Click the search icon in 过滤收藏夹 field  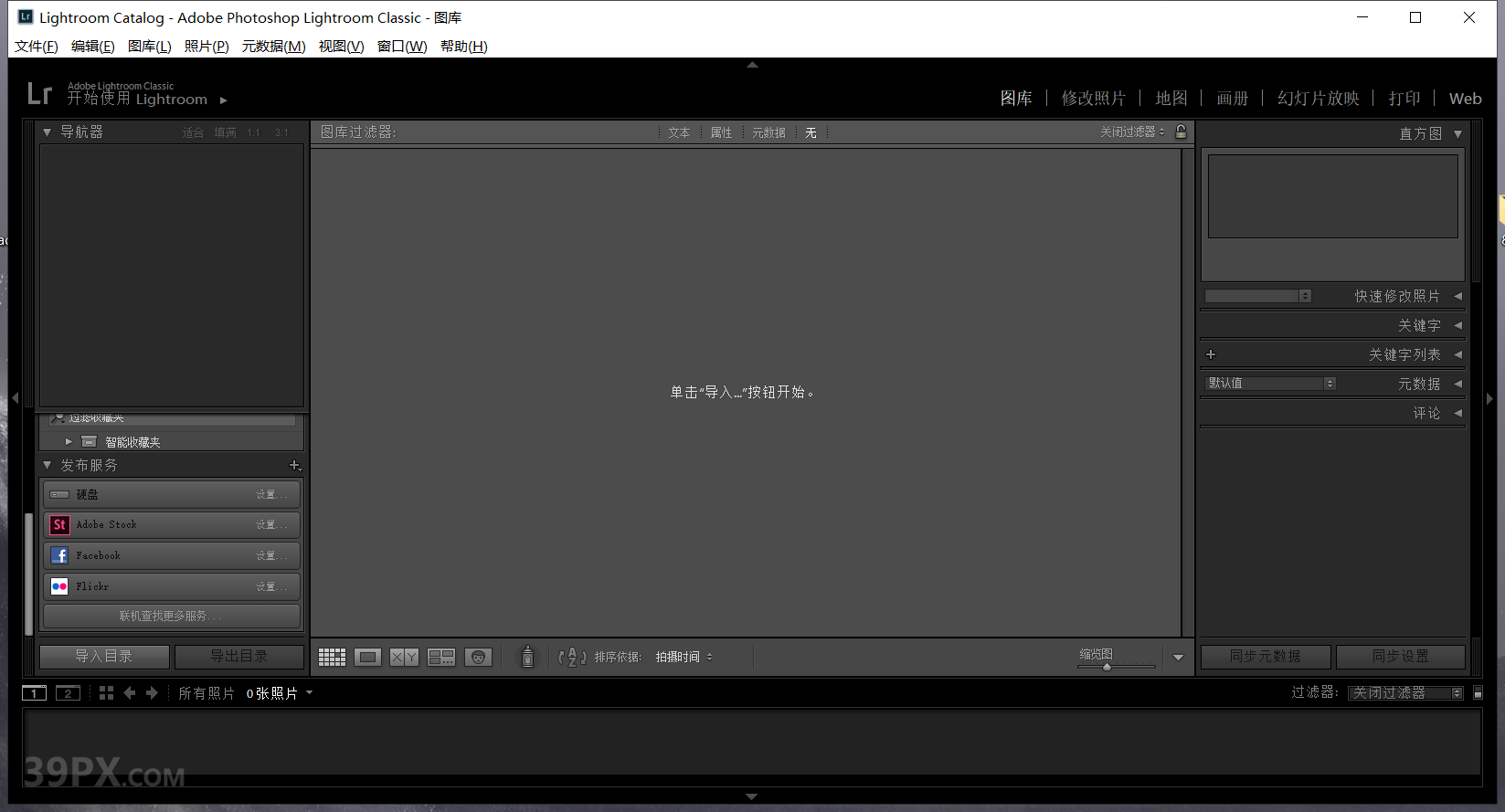[x=58, y=417]
